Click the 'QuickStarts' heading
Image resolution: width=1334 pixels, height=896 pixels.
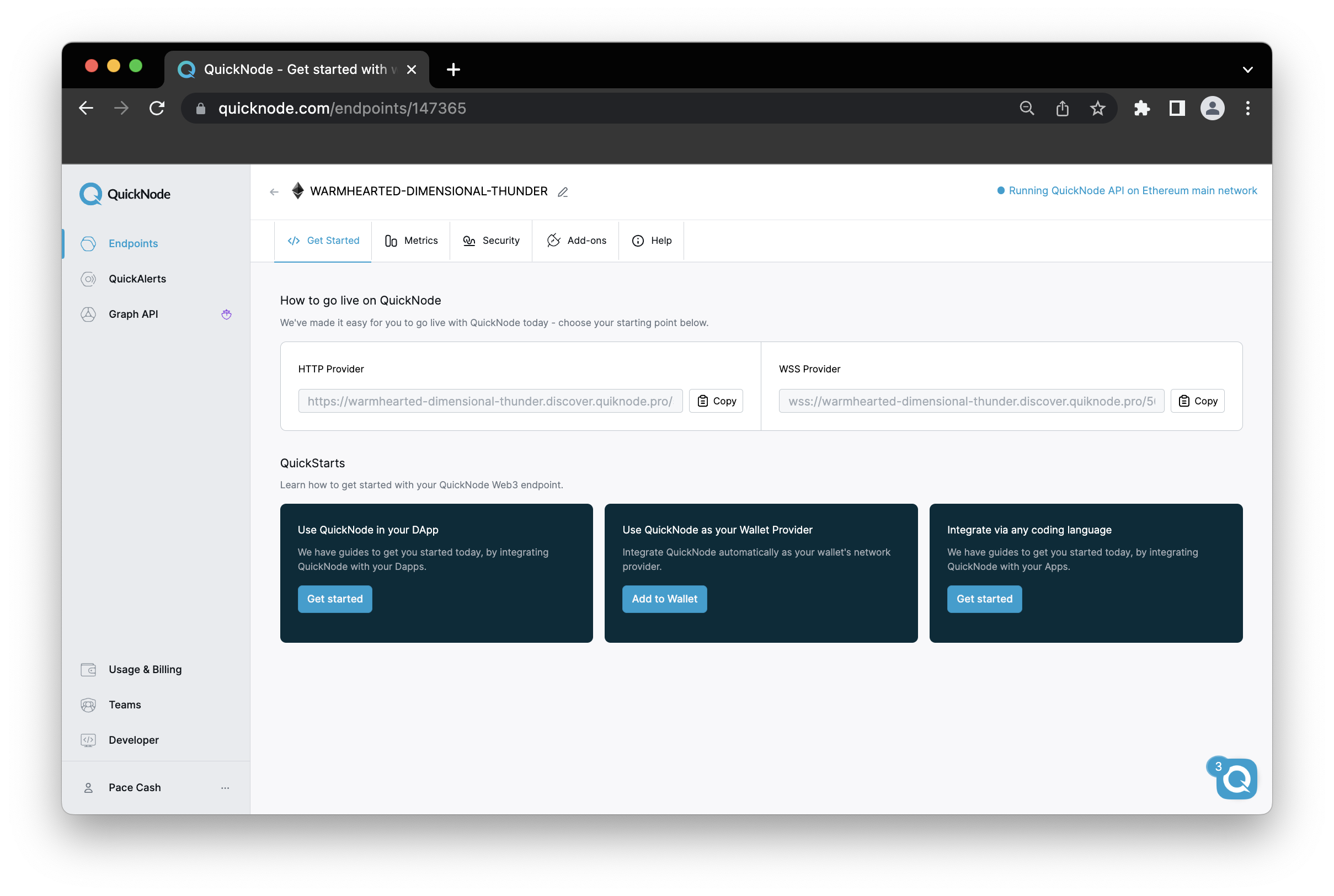(x=312, y=463)
